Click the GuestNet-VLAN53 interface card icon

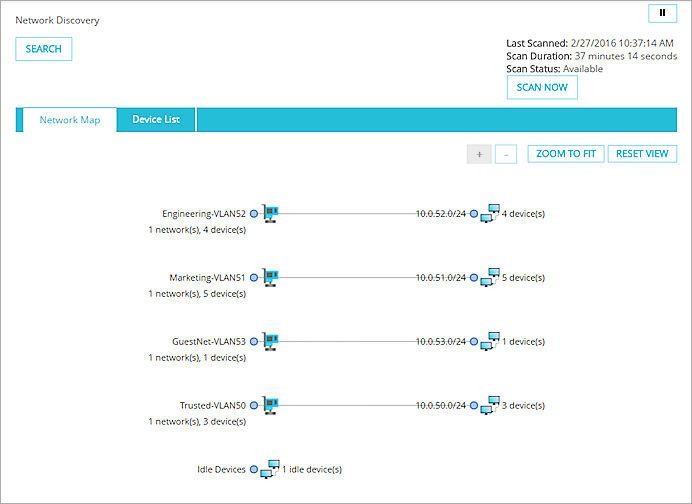tap(270, 342)
